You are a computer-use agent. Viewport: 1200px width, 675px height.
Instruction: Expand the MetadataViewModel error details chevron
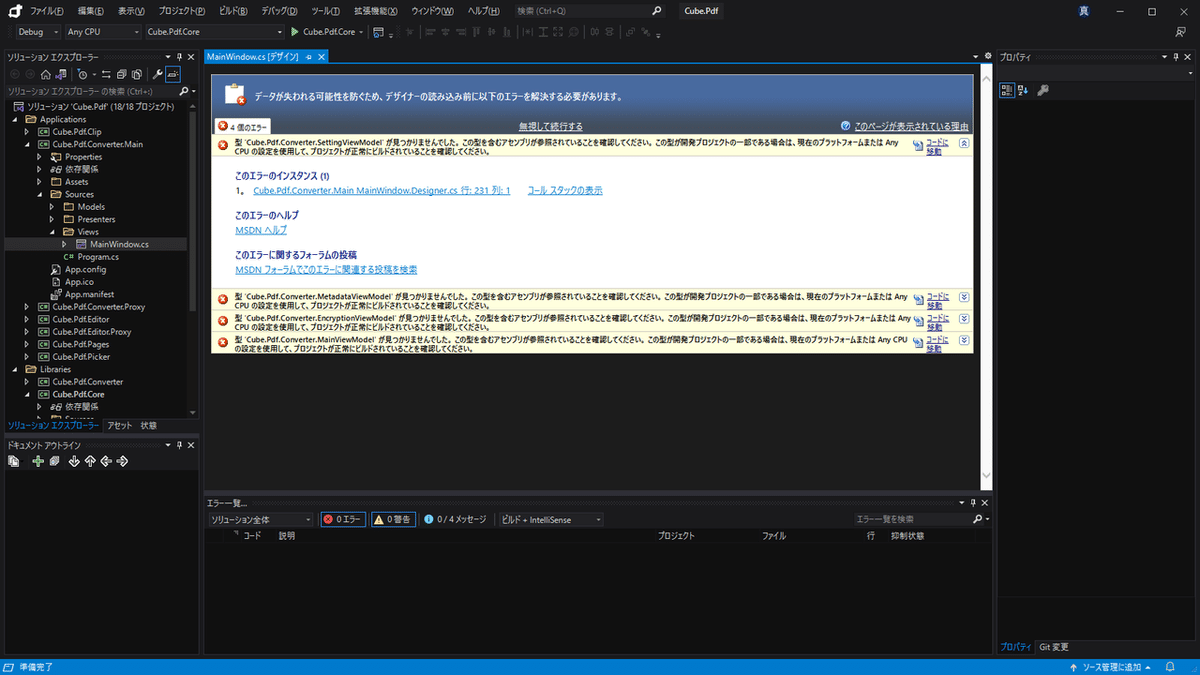pyautogui.click(x=964, y=297)
